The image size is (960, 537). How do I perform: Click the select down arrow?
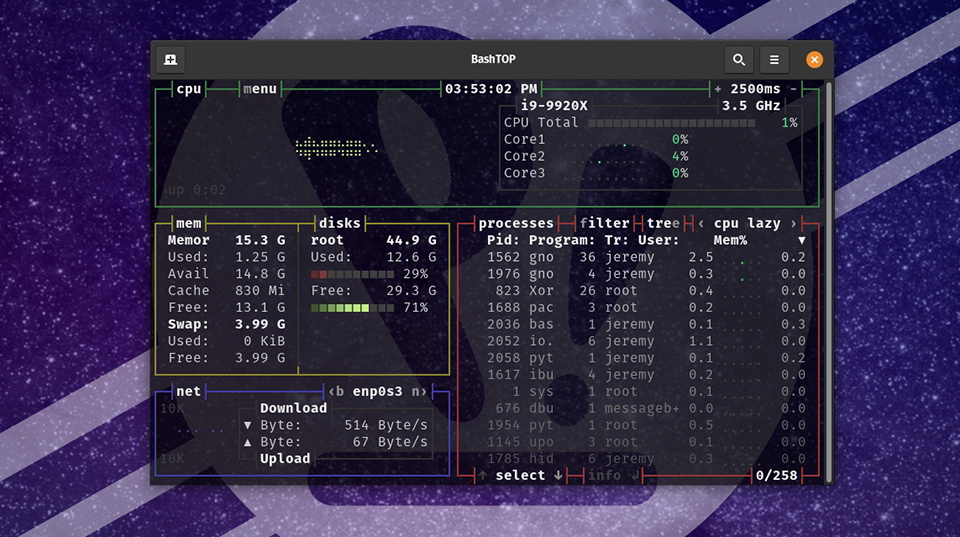[x=558, y=475]
